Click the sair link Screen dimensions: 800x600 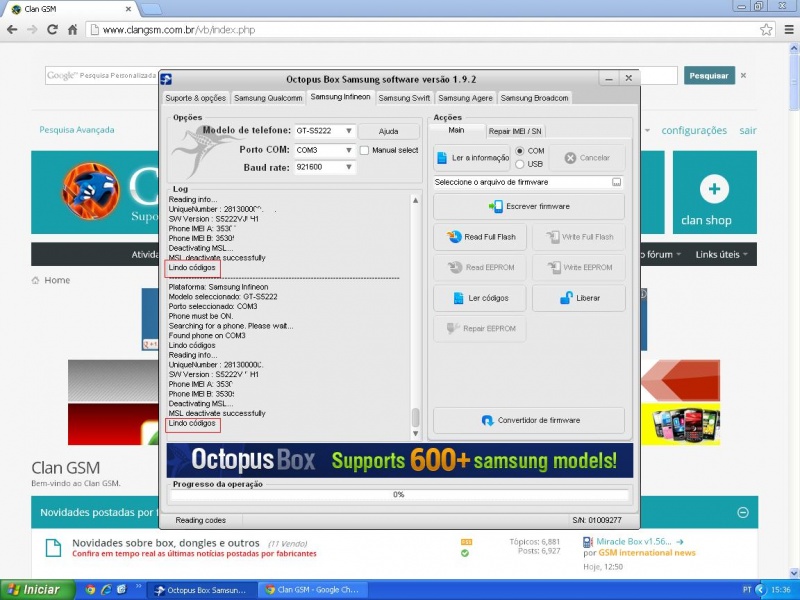point(747,131)
